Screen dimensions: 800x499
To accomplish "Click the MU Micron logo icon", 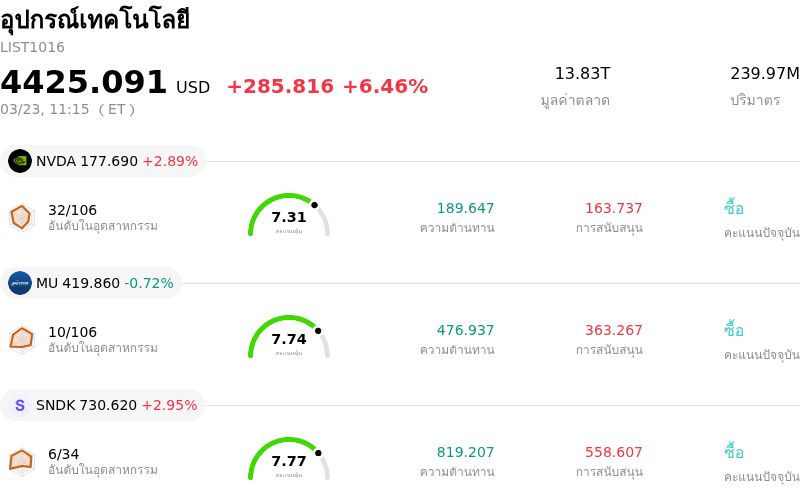I will pyautogui.click(x=20, y=283).
